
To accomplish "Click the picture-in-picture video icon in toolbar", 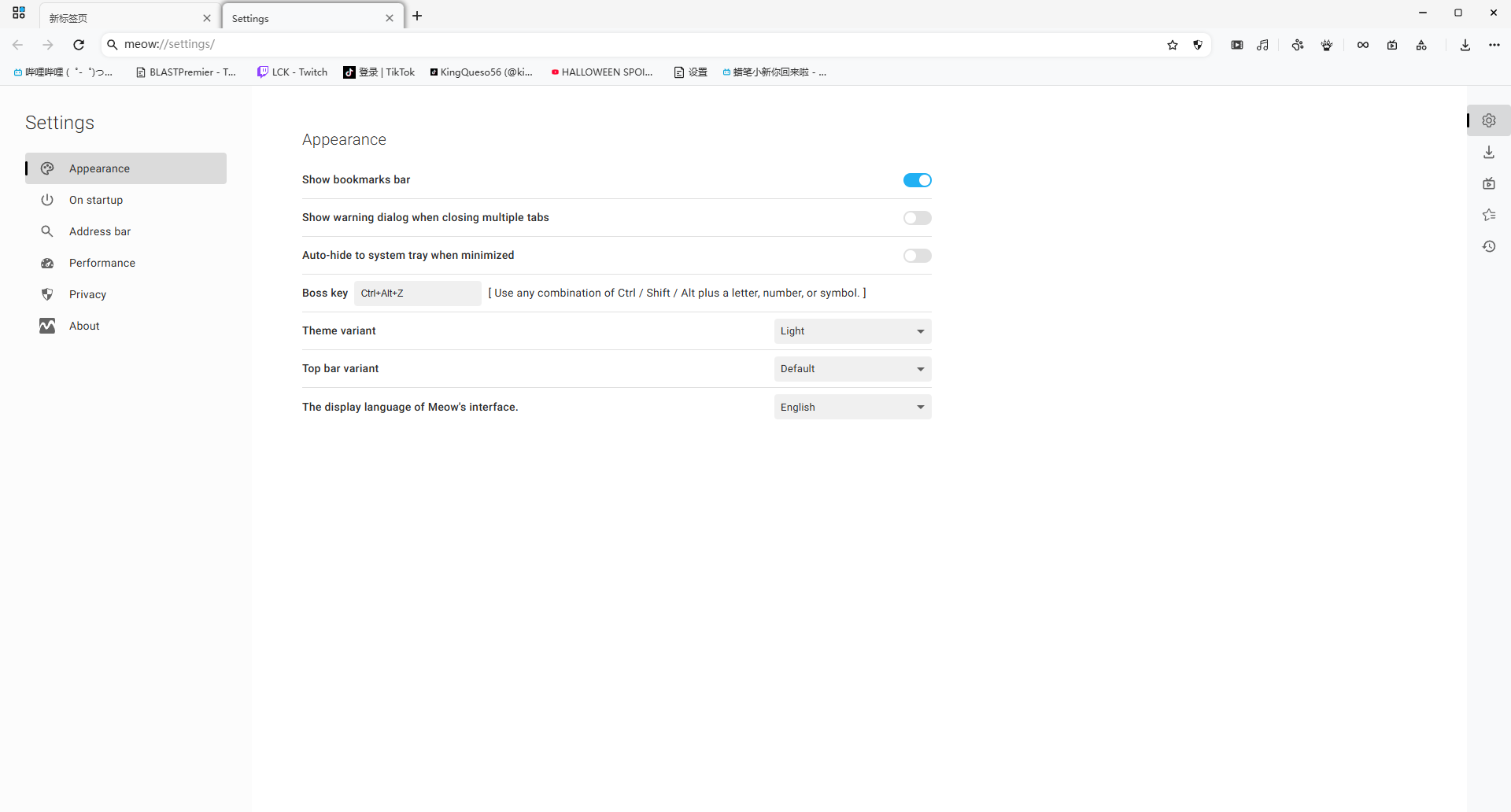I will (1236, 45).
